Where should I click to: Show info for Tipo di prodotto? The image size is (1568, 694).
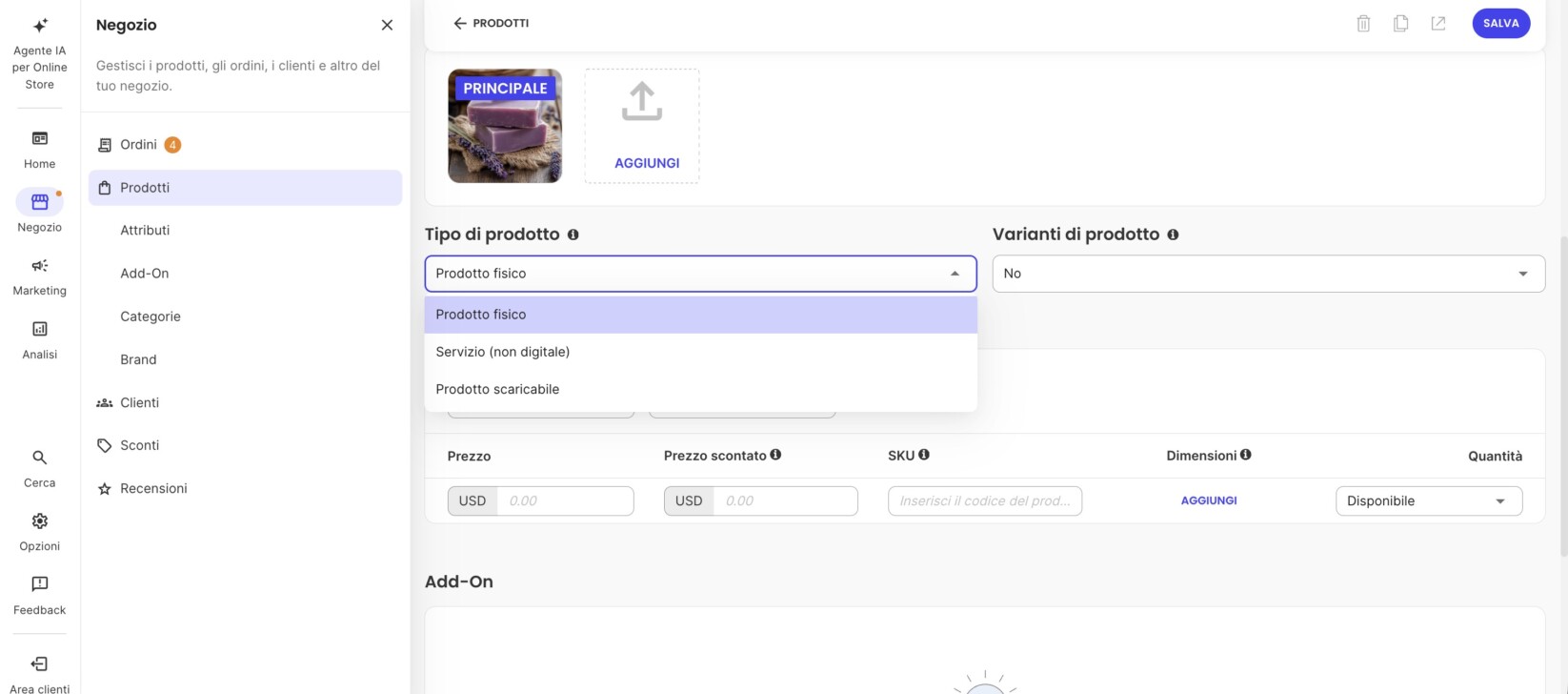tap(573, 235)
